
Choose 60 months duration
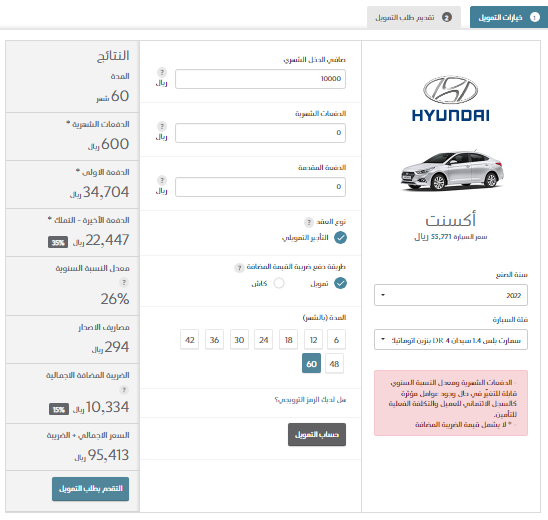[x=311, y=363]
